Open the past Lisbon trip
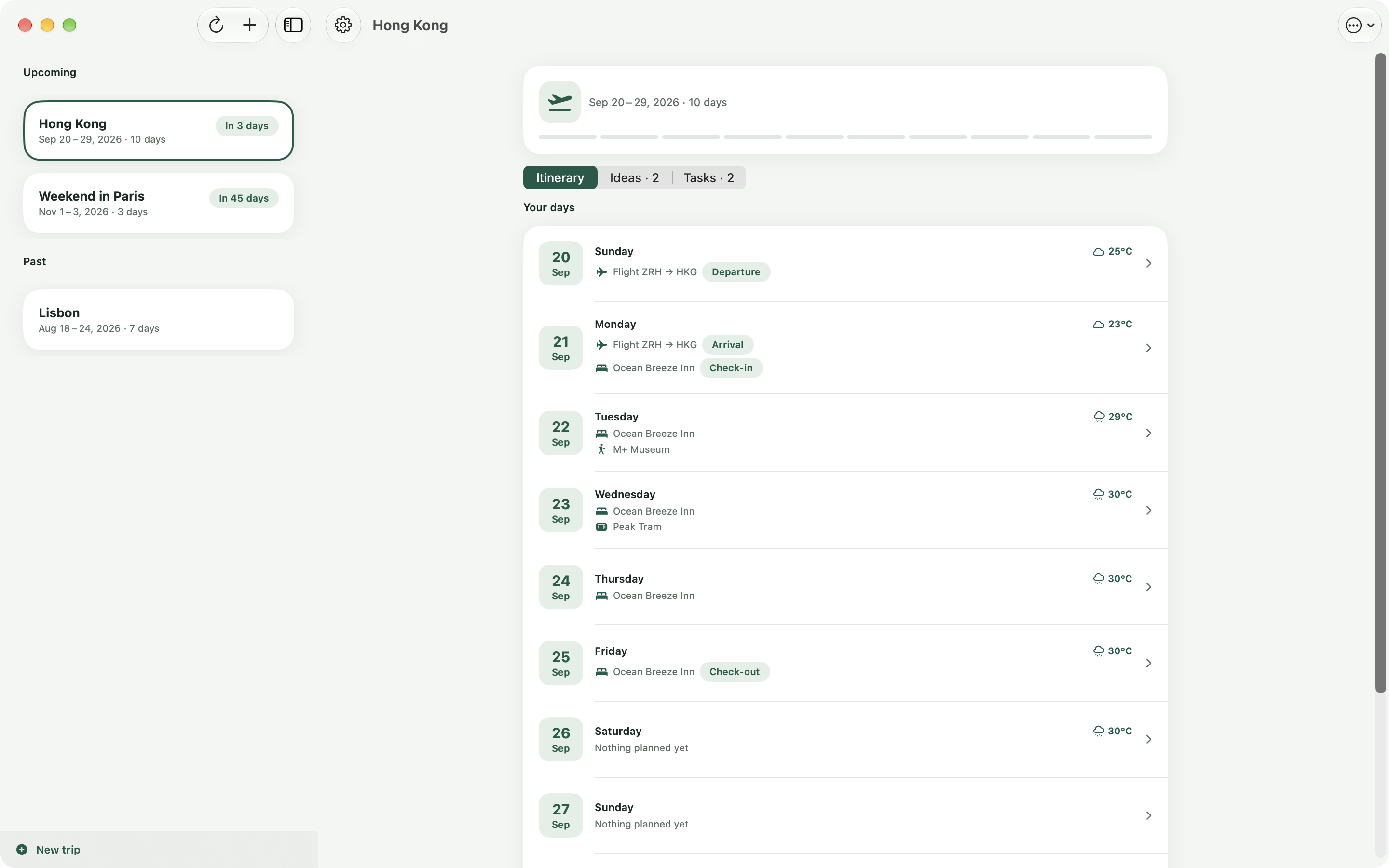This screenshot has height=868, width=1389. [158, 320]
